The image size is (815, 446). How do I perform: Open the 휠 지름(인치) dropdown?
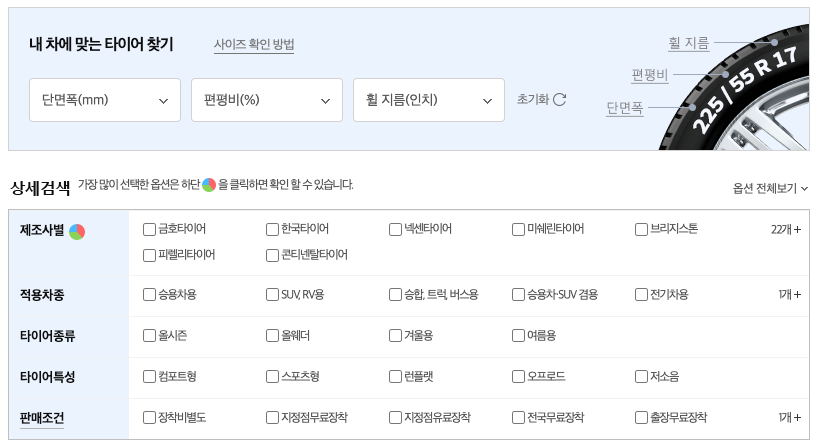point(429,100)
